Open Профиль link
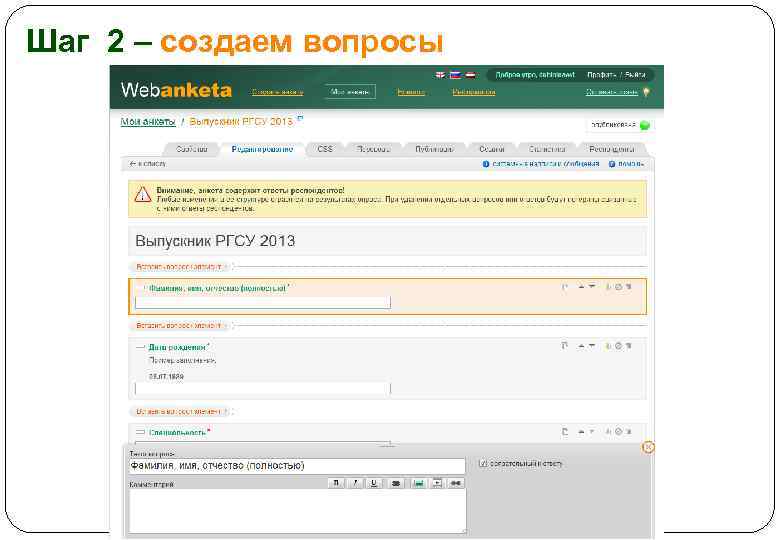Screen dimensions: 780x540 601,75
